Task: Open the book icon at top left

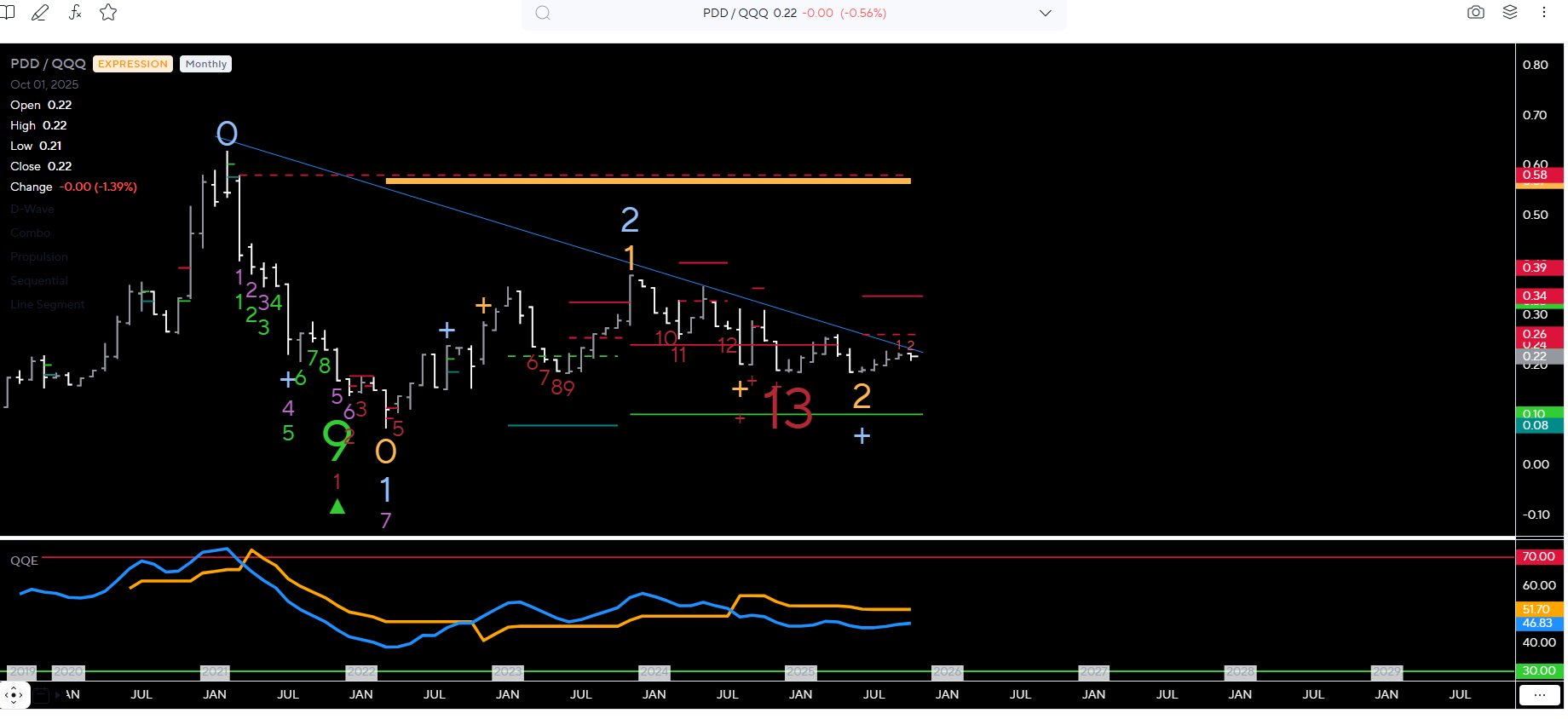Action: click(8, 13)
